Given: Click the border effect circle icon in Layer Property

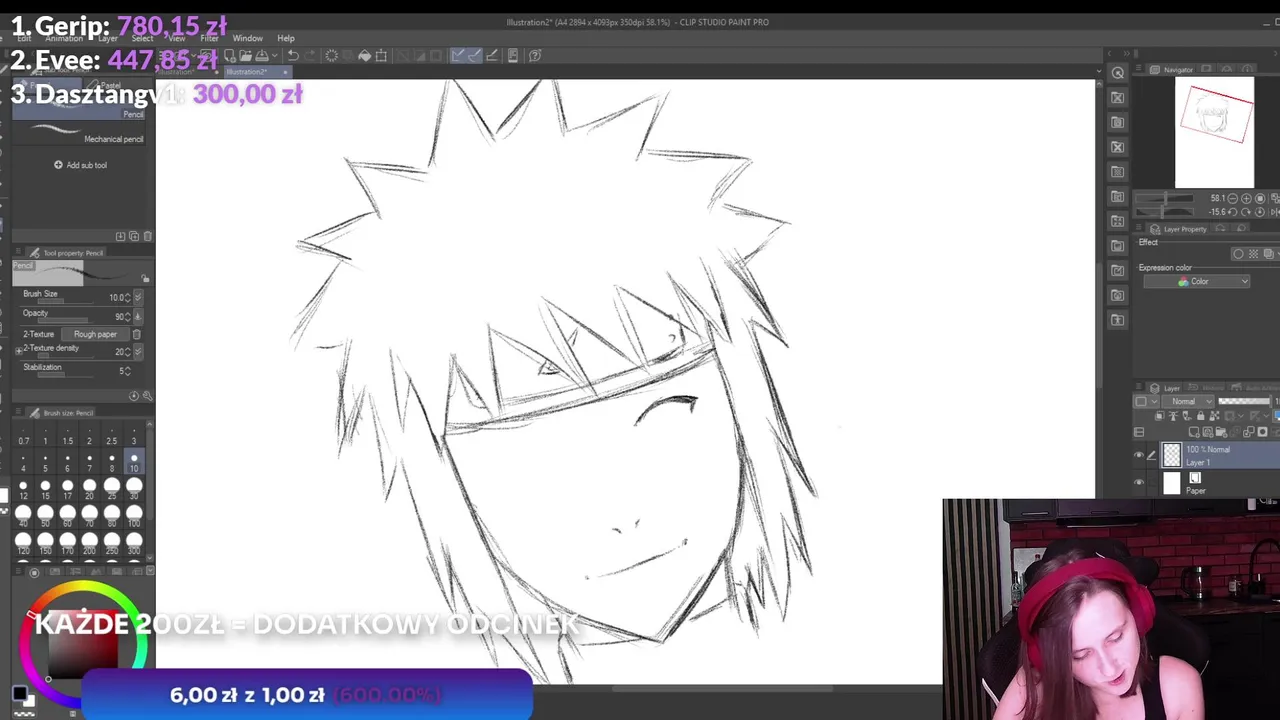Looking at the screenshot, I should coord(1238,254).
